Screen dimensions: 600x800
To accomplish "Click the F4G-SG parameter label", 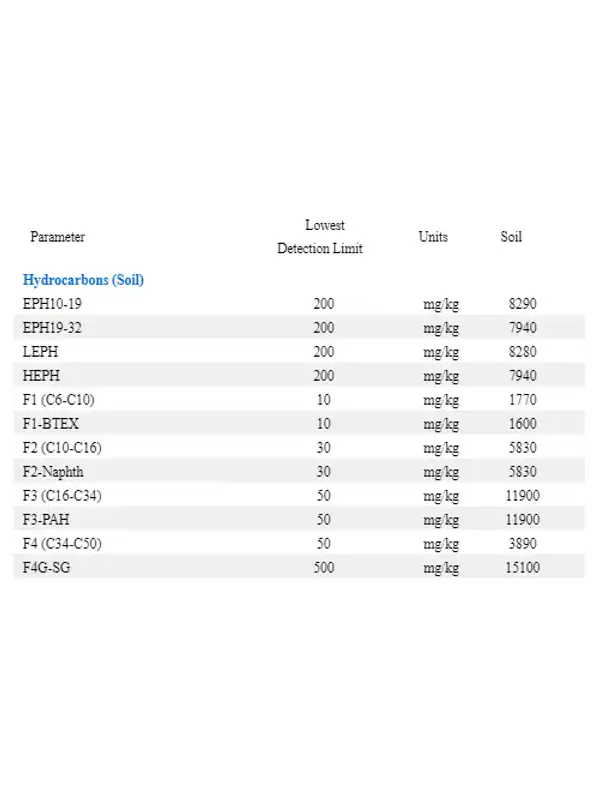I will [x=49, y=568].
